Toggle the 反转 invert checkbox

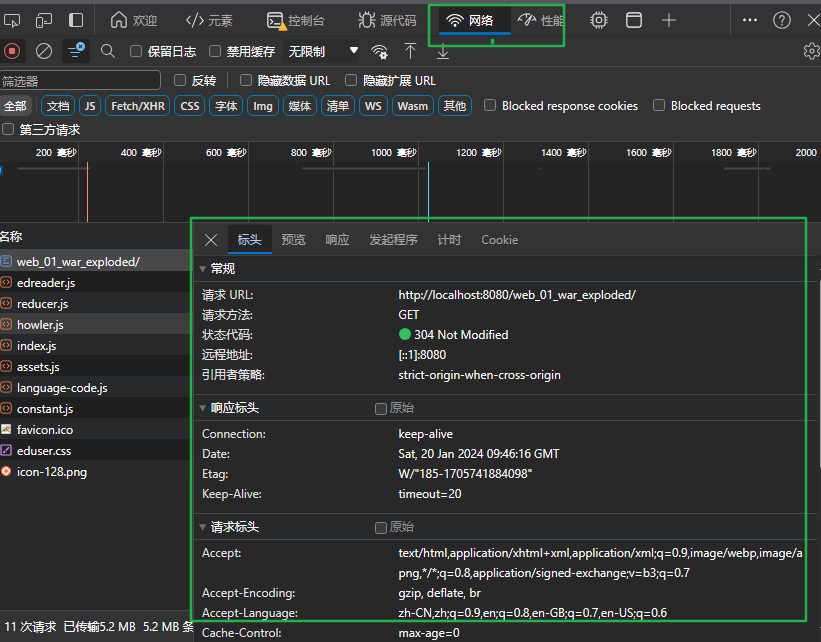(180, 80)
